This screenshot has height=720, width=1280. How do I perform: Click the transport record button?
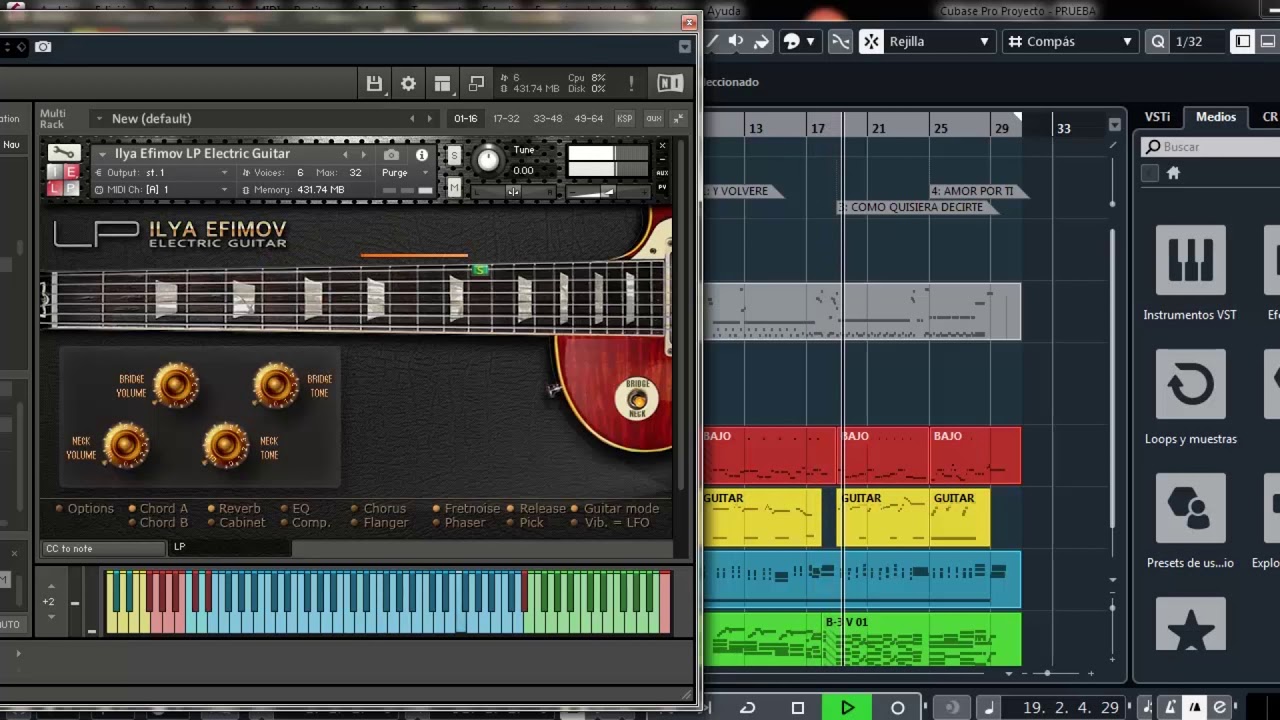(897, 707)
